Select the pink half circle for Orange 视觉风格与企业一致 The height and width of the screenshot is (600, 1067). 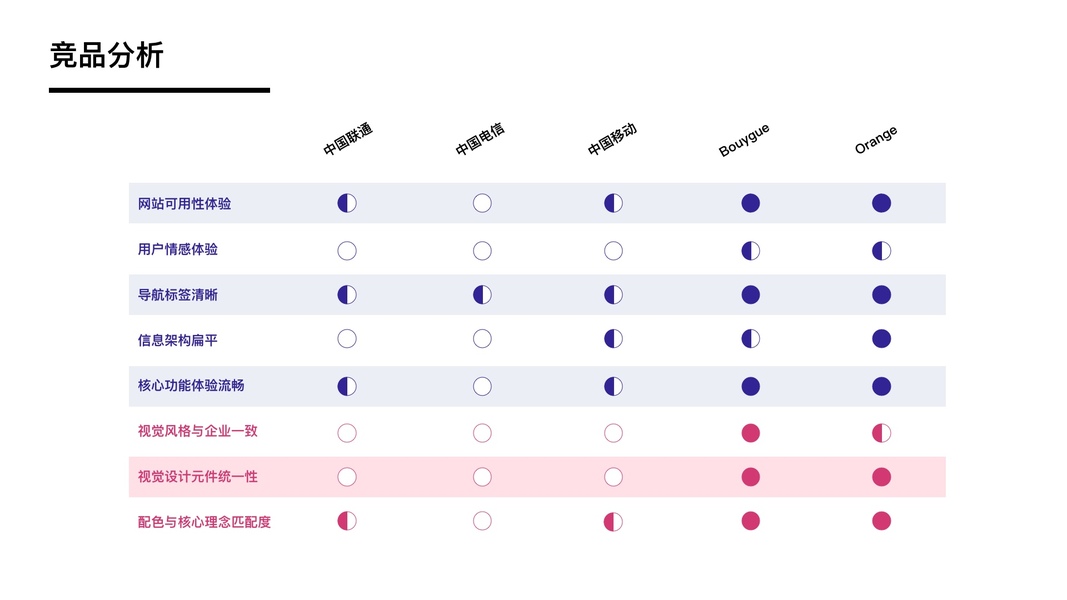pos(881,433)
